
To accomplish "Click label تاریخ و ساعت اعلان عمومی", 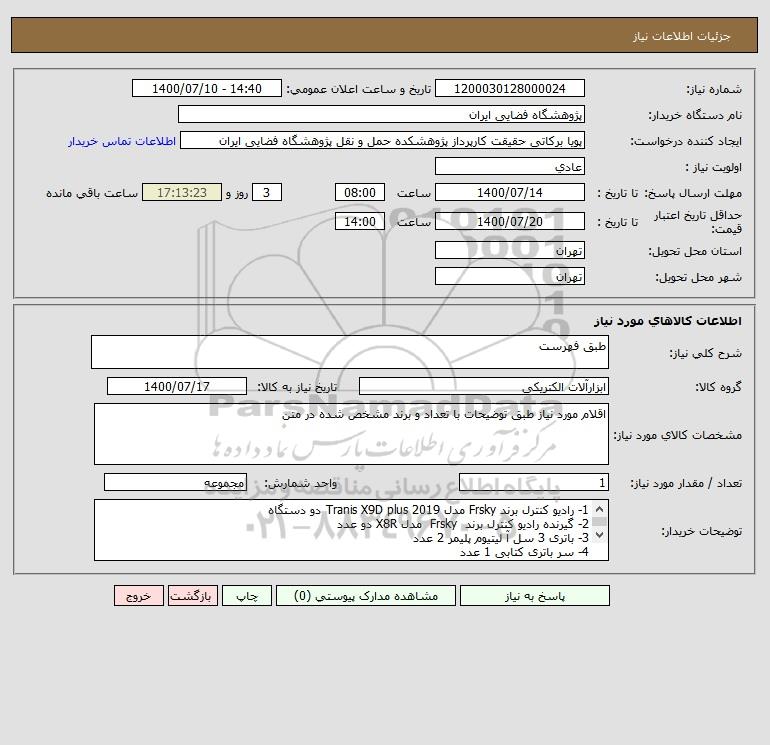I will [x=358, y=89].
